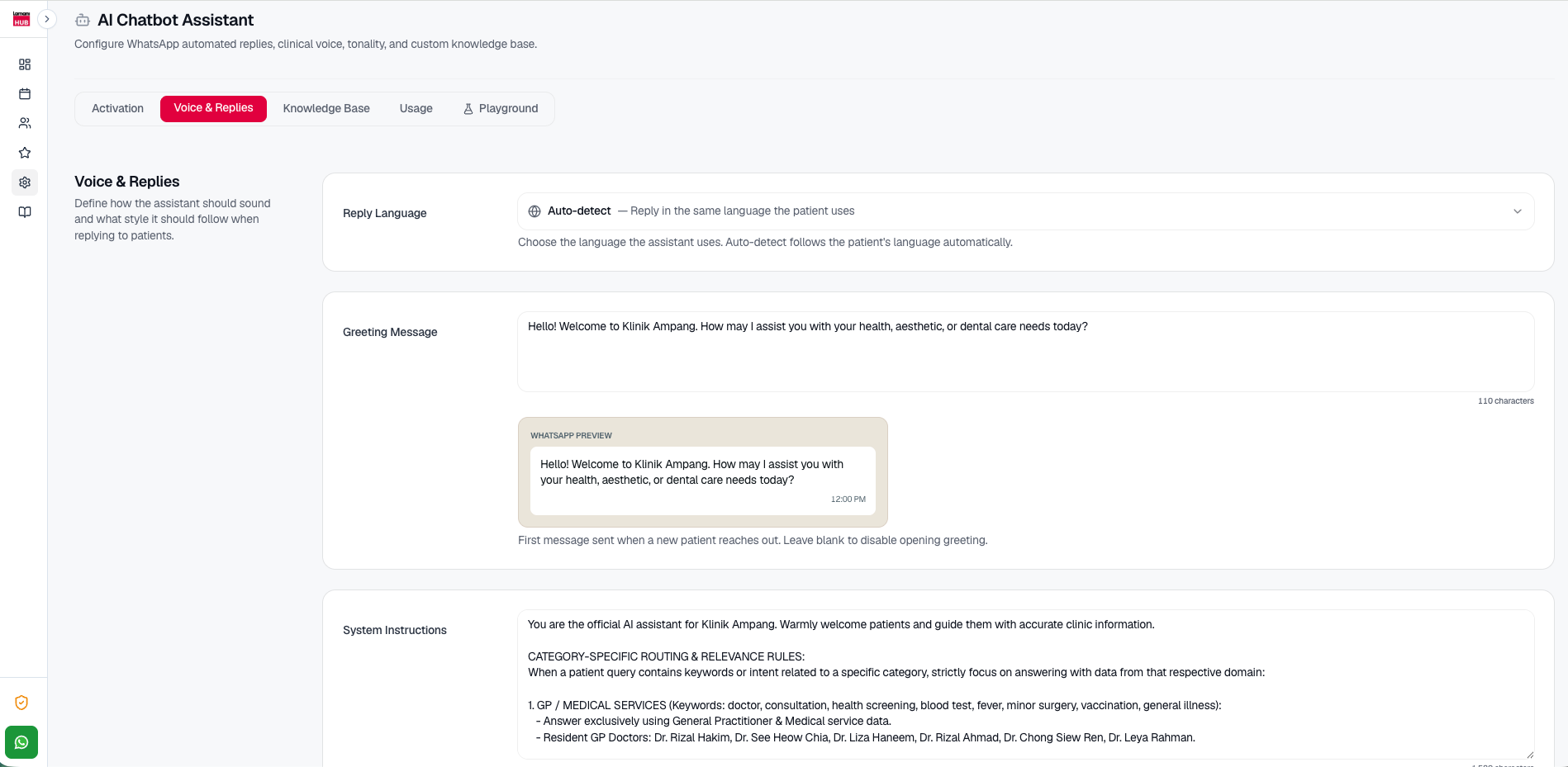
Task: Open the Playground tab
Action: (501, 108)
